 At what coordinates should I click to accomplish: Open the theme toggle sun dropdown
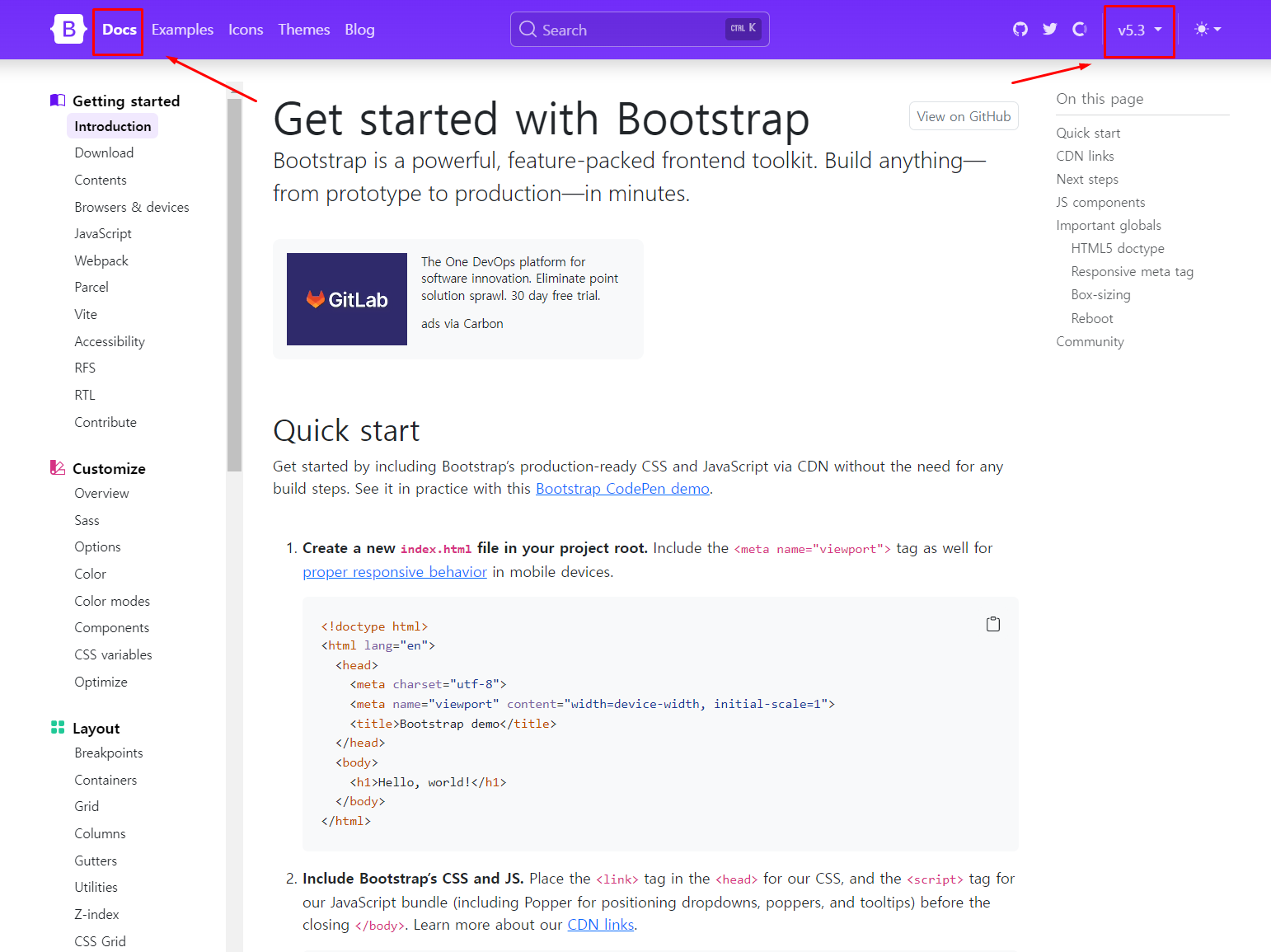coord(1208,30)
